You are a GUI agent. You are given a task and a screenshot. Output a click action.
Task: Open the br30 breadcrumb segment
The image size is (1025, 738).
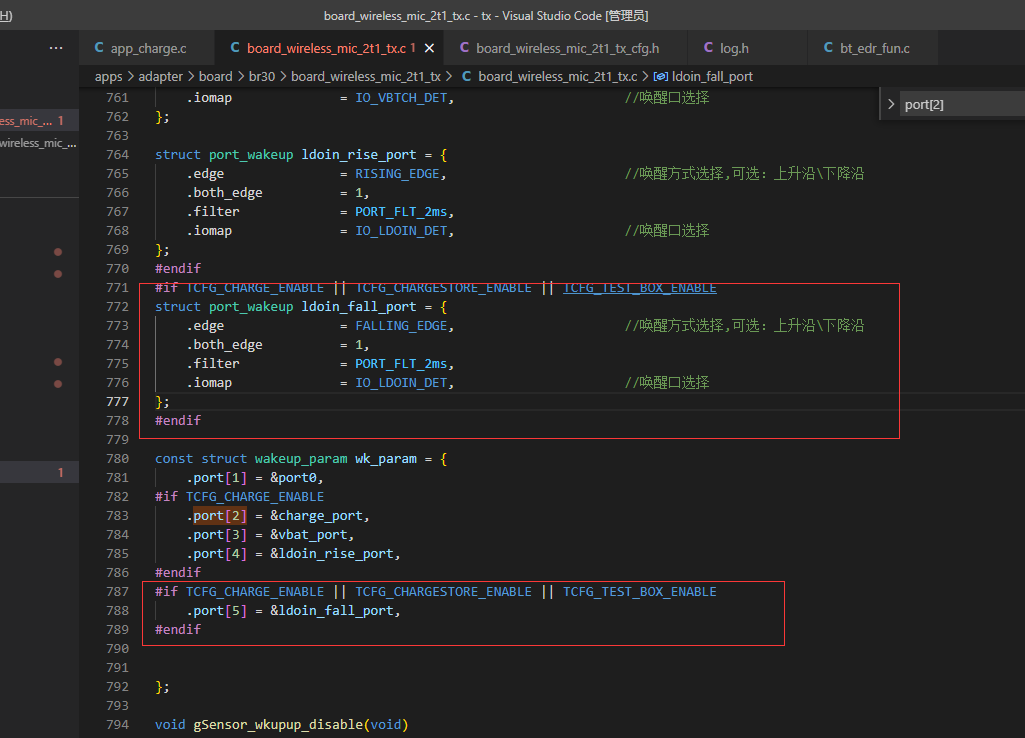coord(261,76)
